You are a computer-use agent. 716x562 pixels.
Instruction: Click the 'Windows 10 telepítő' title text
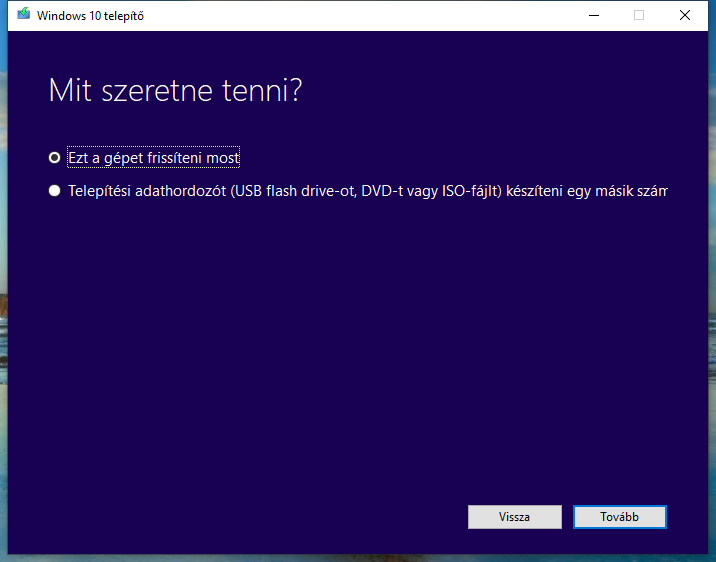(90, 16)
